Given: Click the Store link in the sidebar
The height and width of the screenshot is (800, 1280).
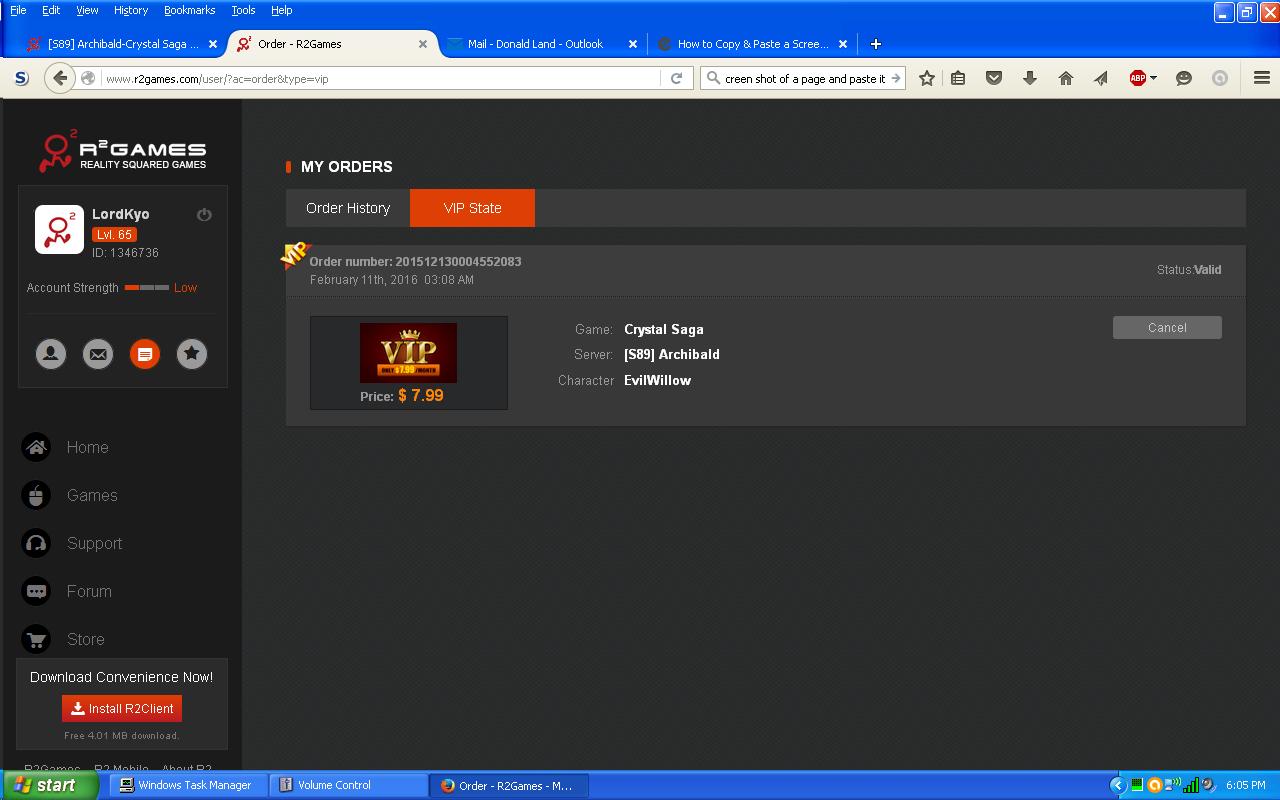Looking at the screenshot, I should pos(85,639).
